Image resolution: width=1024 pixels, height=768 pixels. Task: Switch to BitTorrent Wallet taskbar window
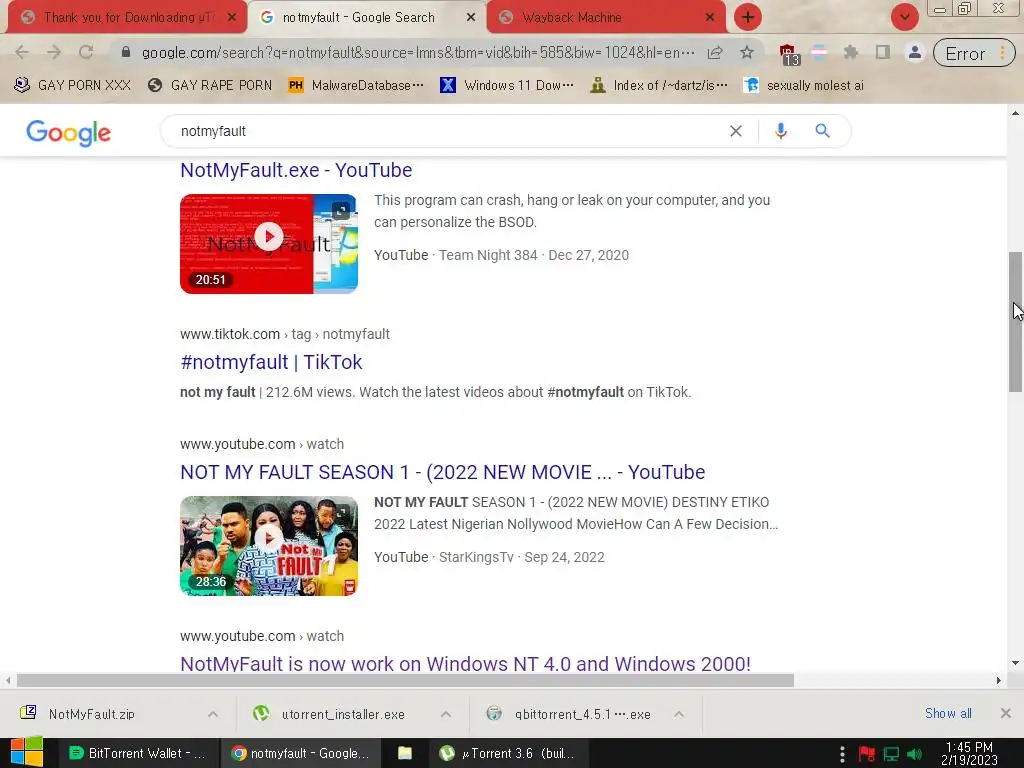tap(138, 753)
